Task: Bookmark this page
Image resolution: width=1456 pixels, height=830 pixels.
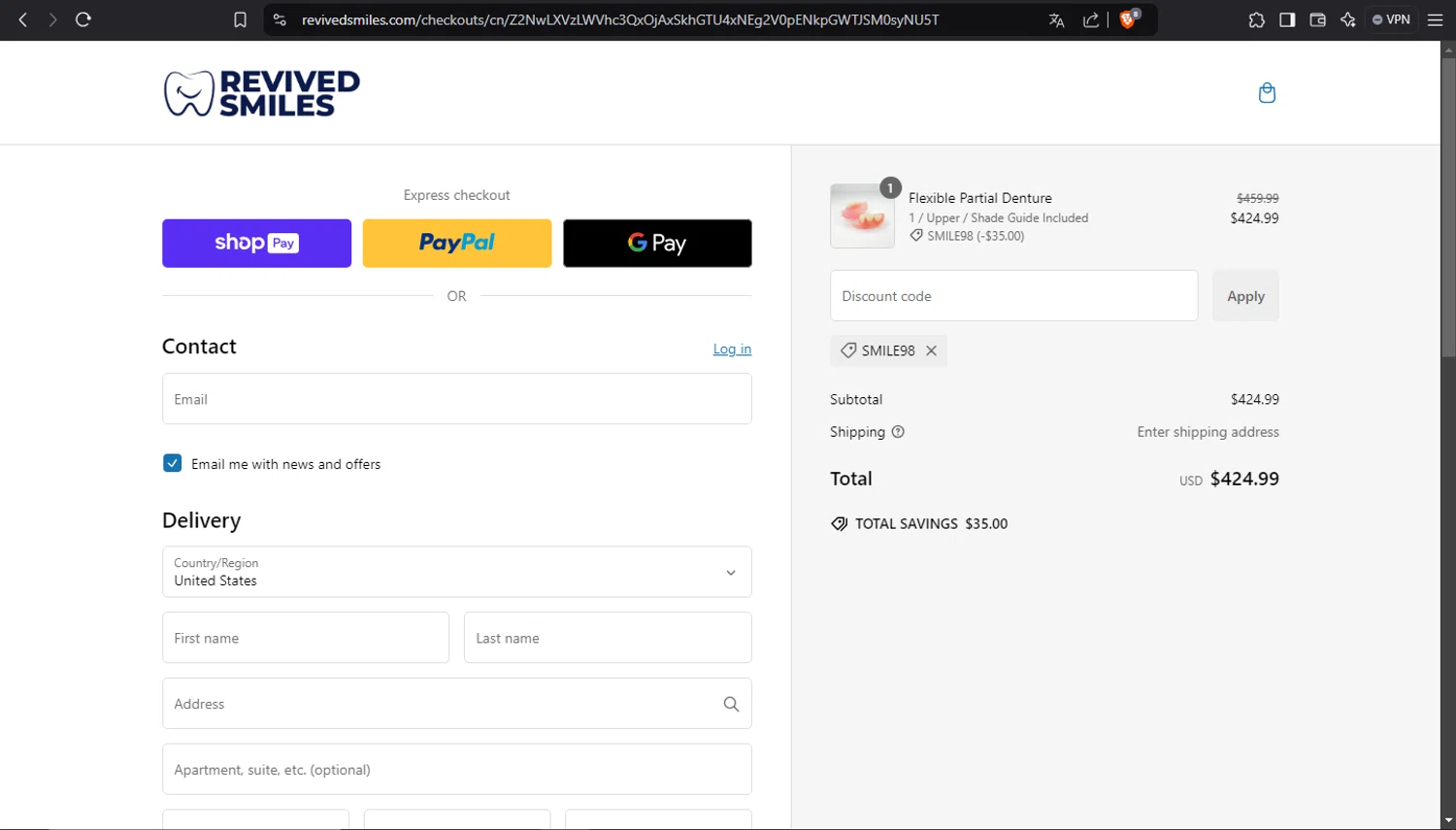Action: click(x=240, y=19)
